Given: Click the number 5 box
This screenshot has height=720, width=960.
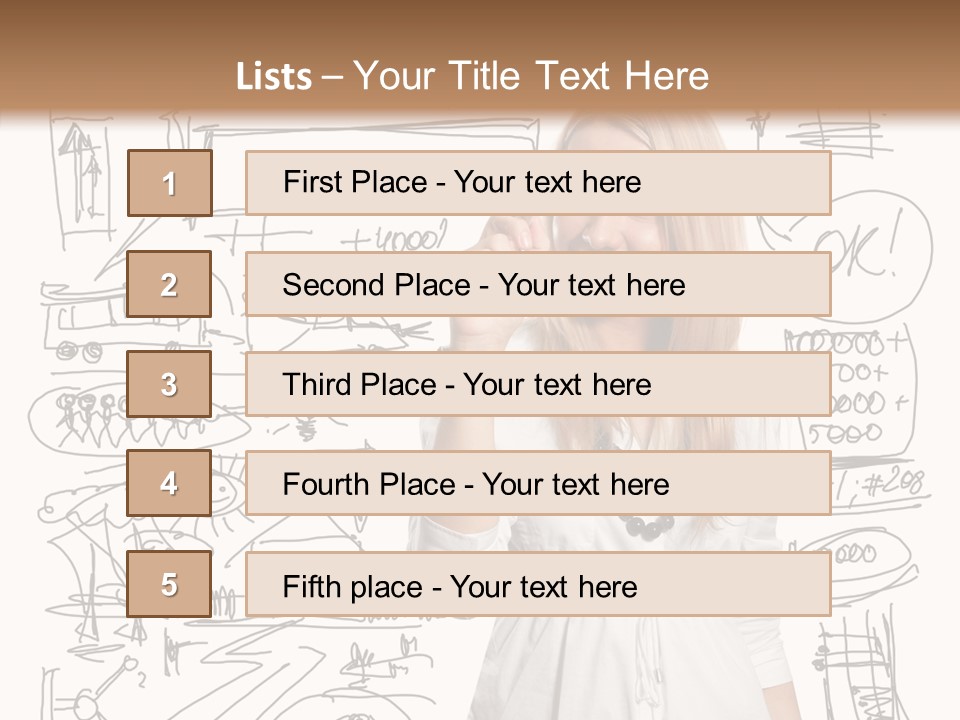Looking at the screenshot, I should pos(170,584).
